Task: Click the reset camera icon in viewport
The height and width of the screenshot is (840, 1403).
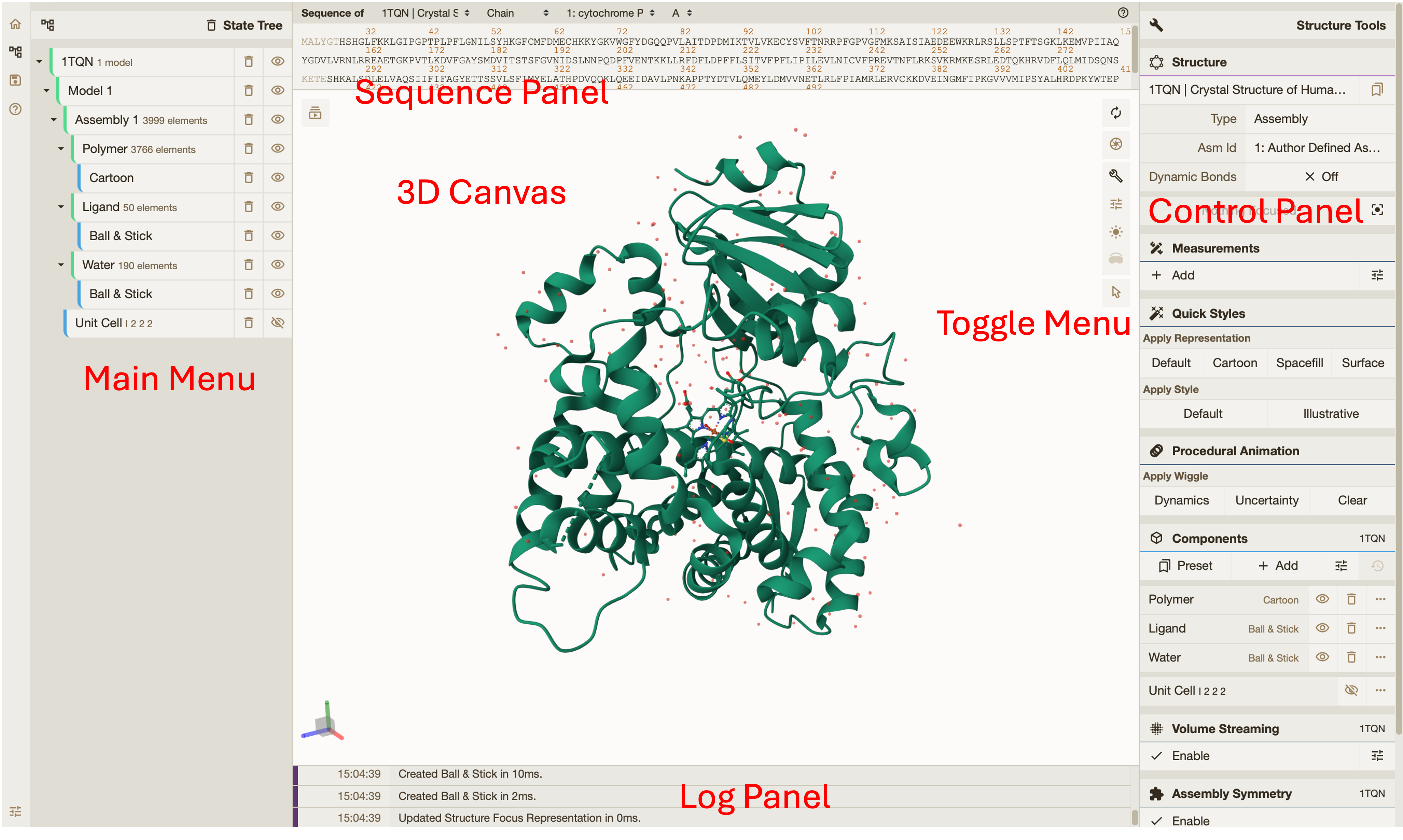Action: tap(1115, 113)
